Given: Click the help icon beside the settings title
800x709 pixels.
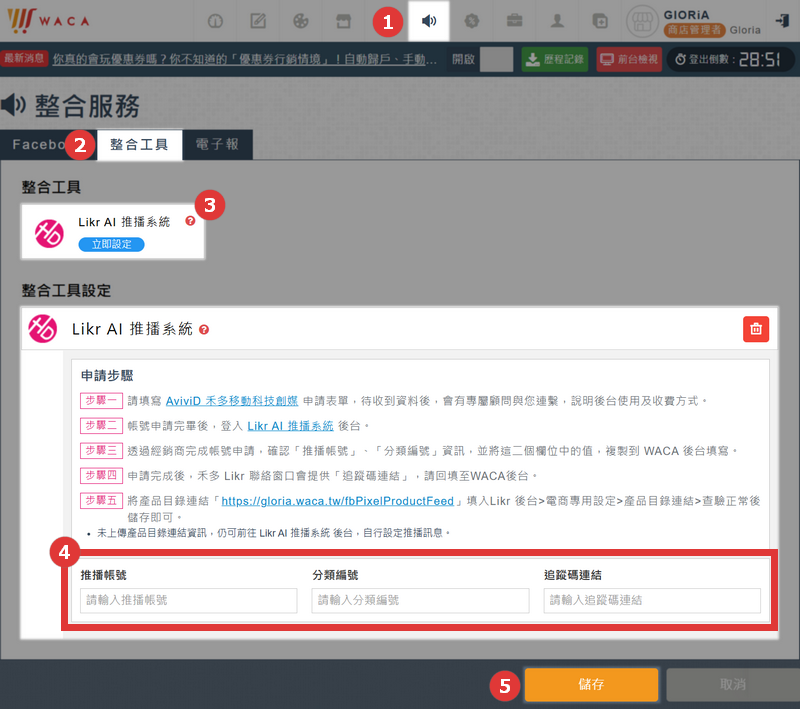Looking at the screenshot, I should [x=204, y=330].
